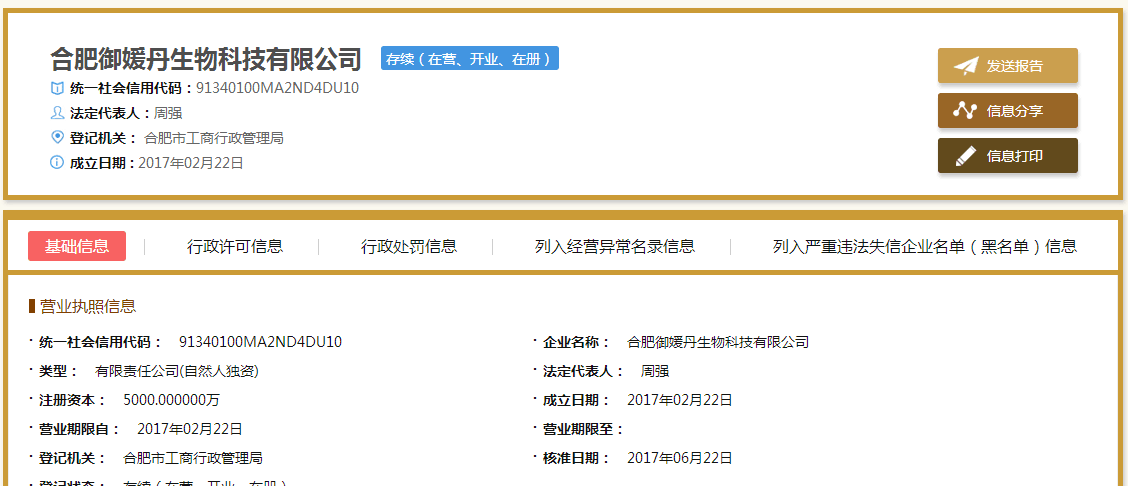The height and width of the screenshot is (486, 1128).
Task: Select the 基础信息 tab
Action: (77, 246)
